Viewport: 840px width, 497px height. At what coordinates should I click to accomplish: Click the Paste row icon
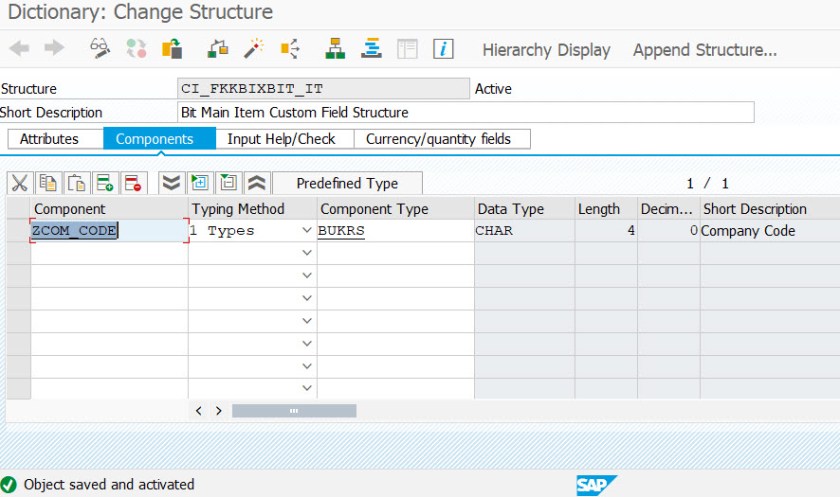point(77,183)
